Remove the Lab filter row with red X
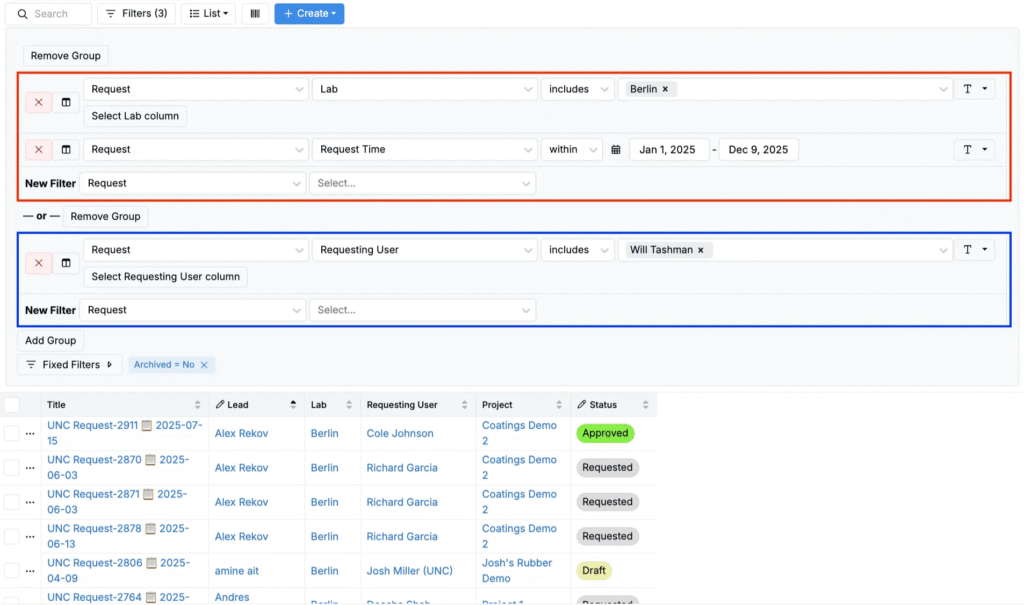Viewport: 1024px width, 605px height. click(x=38, y=102)
